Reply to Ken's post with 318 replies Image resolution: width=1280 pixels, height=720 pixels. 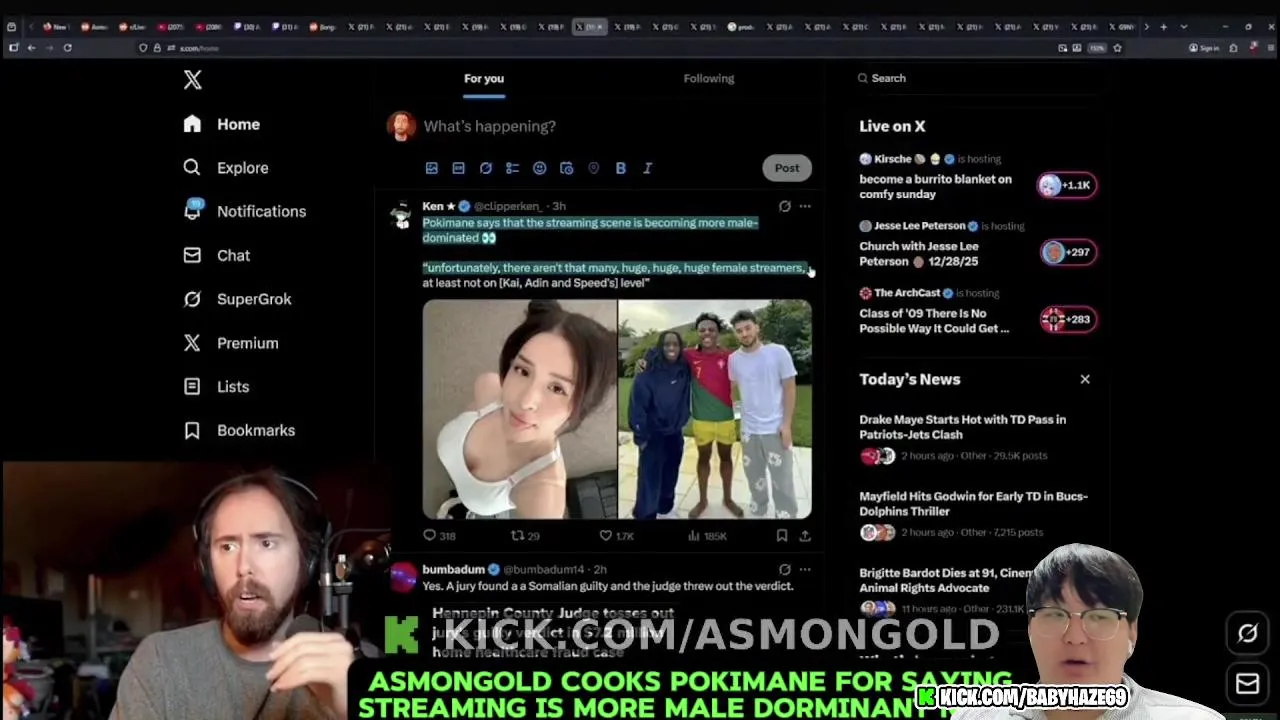click(x=439, y=536)
